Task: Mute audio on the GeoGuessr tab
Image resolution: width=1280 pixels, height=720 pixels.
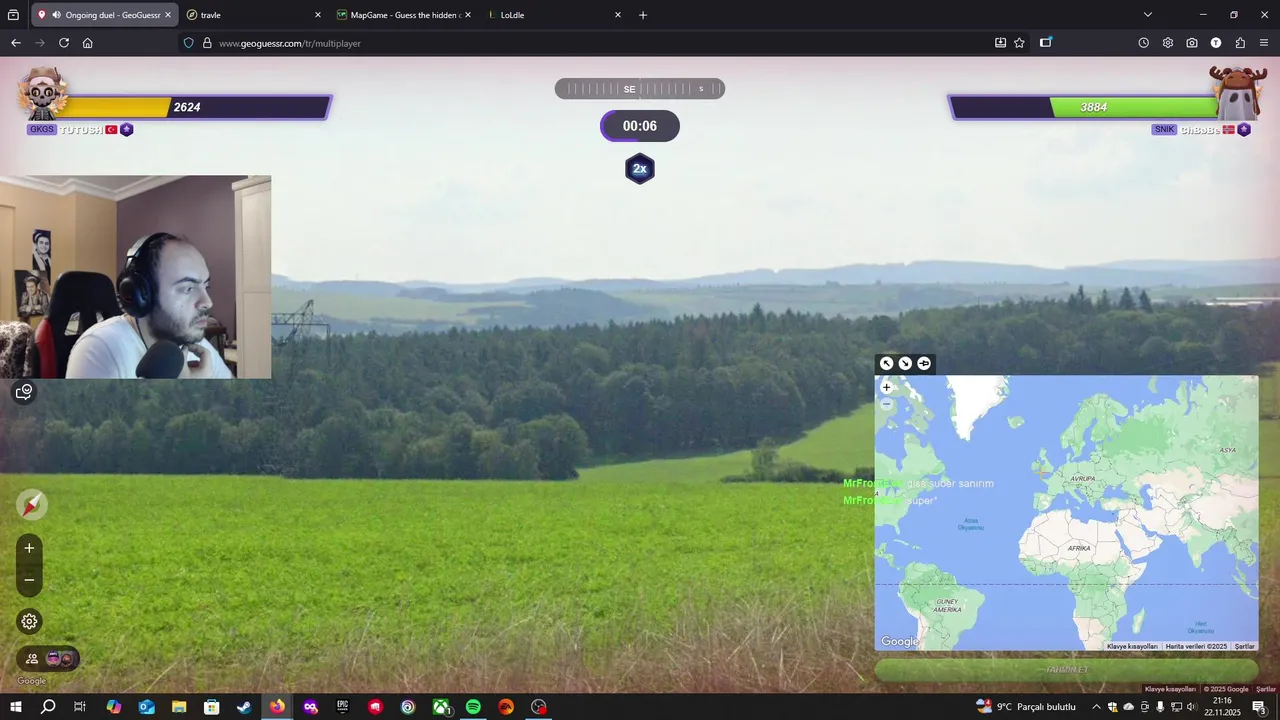Action: coord(56,15)
